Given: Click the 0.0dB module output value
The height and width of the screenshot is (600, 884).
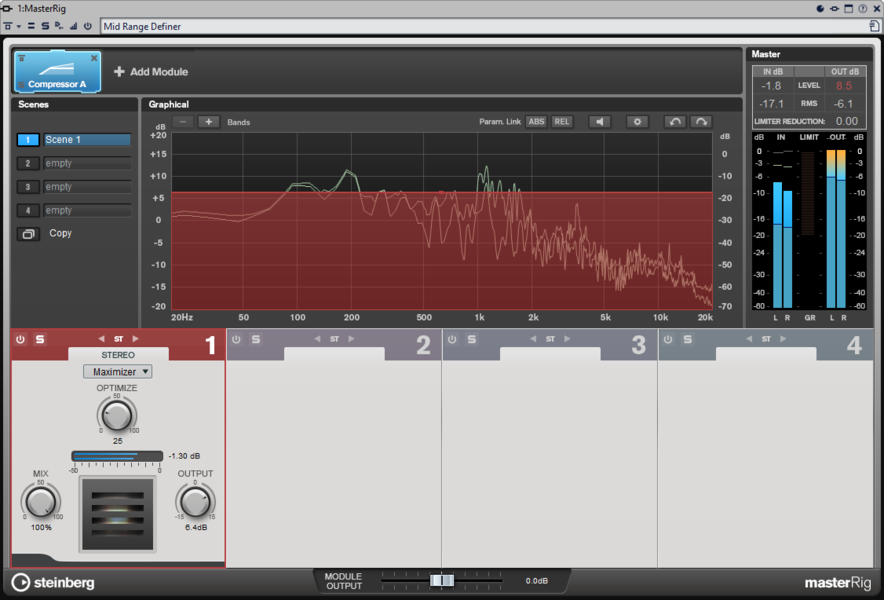Looking at the screenshot, I should point(537,581).
